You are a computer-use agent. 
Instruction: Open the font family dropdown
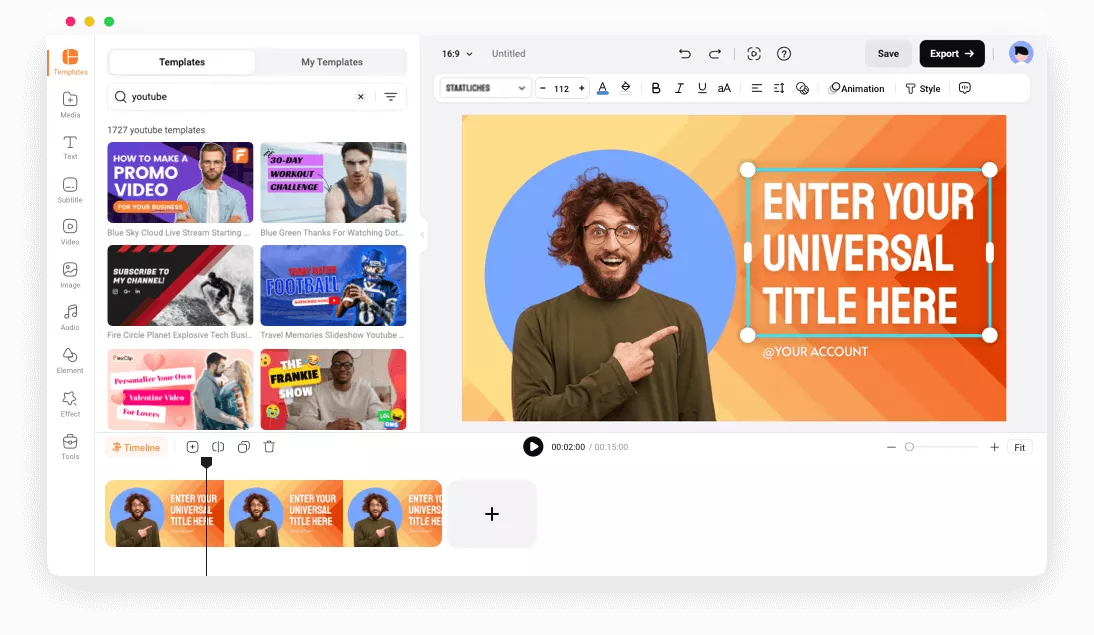click(485, 88)
